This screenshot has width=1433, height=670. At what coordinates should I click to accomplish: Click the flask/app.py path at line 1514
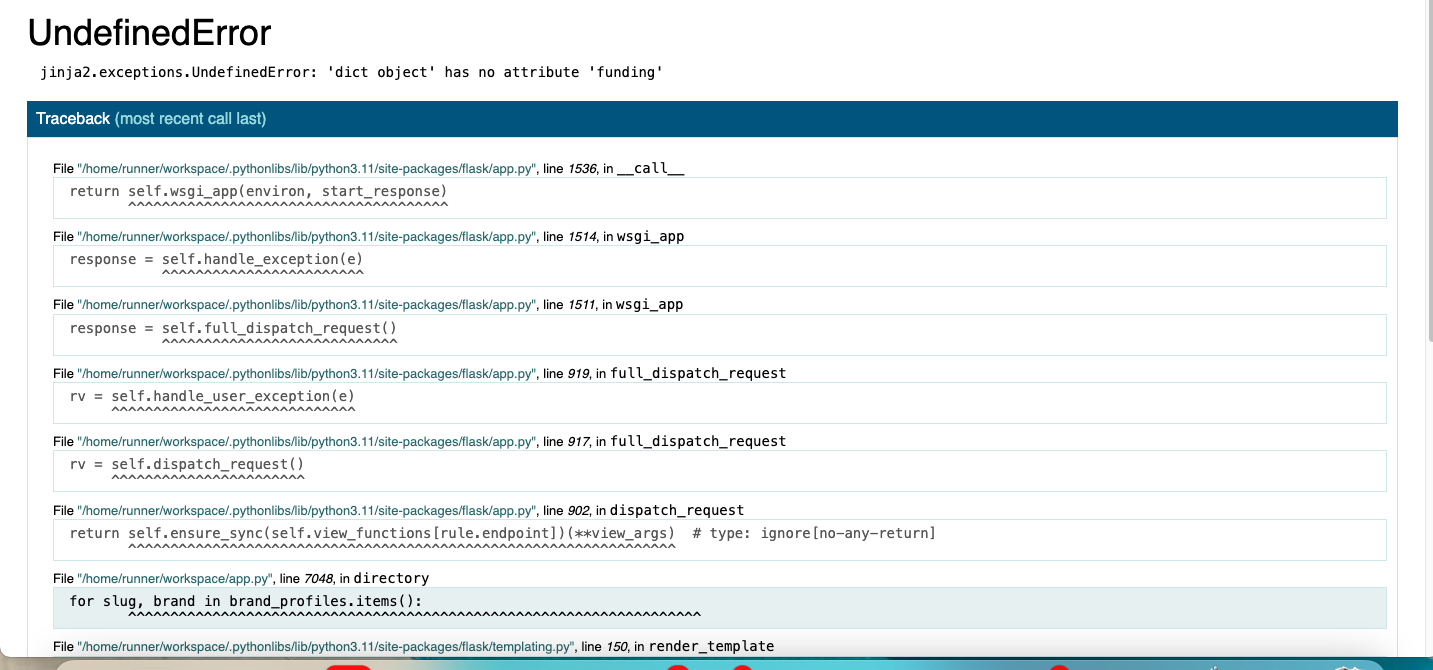pos(307,237)
